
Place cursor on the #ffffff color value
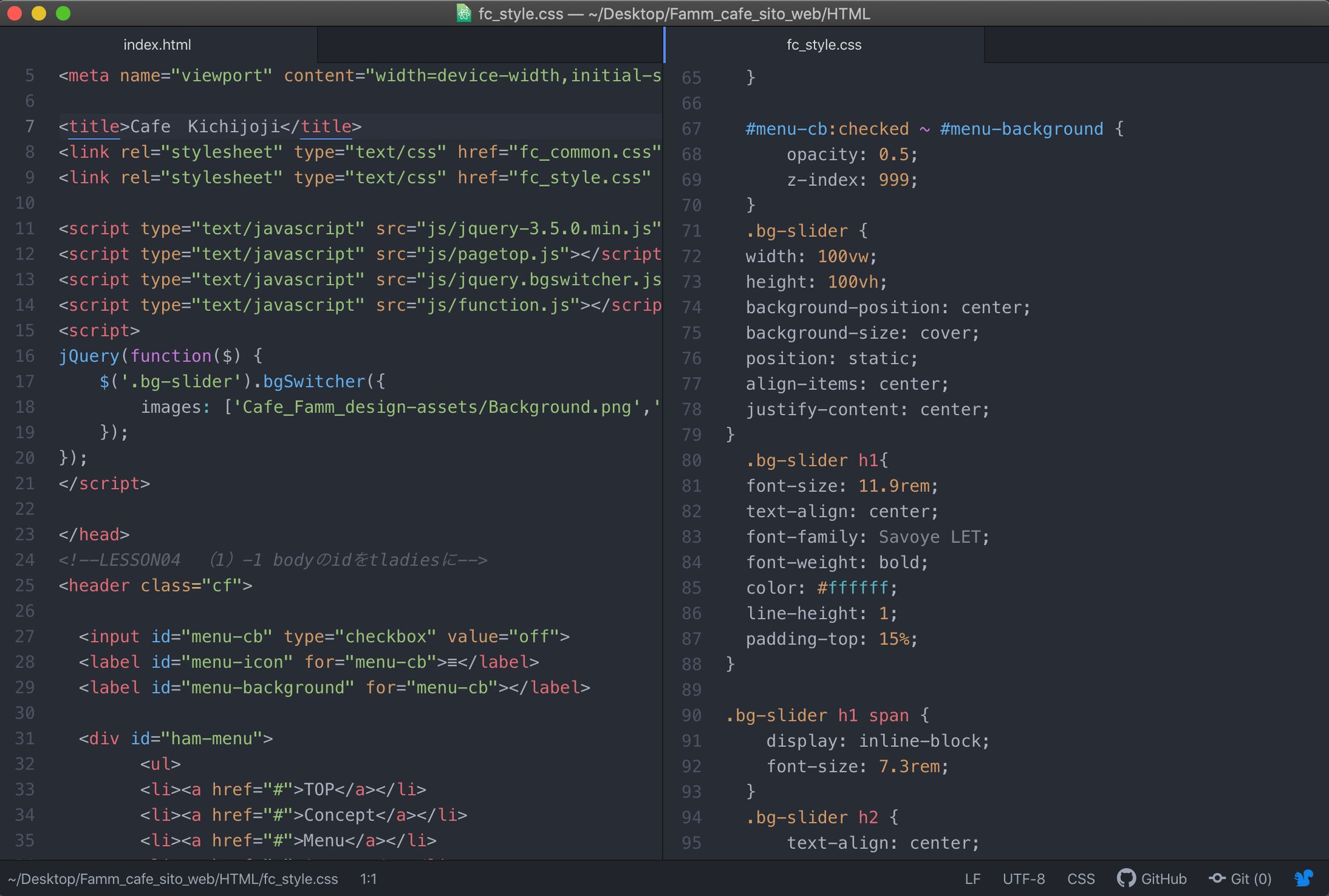point(854,588)
